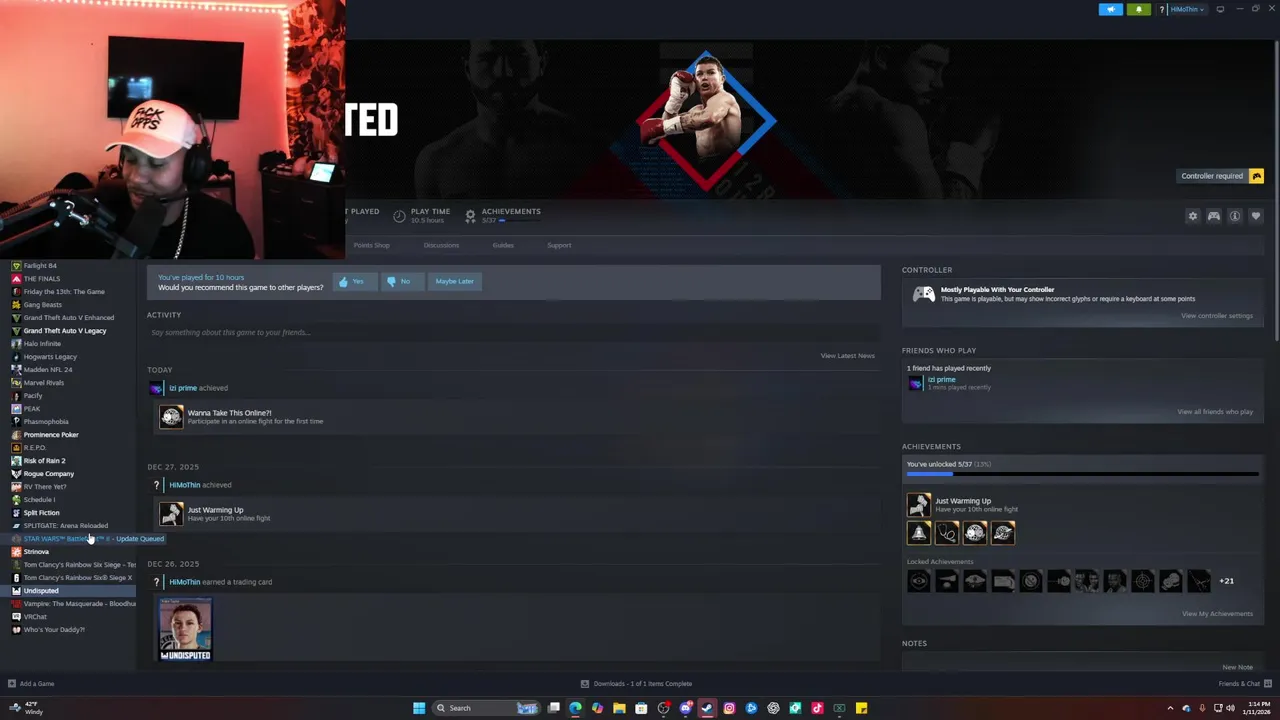Open HiMoThin account dropdown
This screenshot has height=720, width=1280.
(1188, 9)
